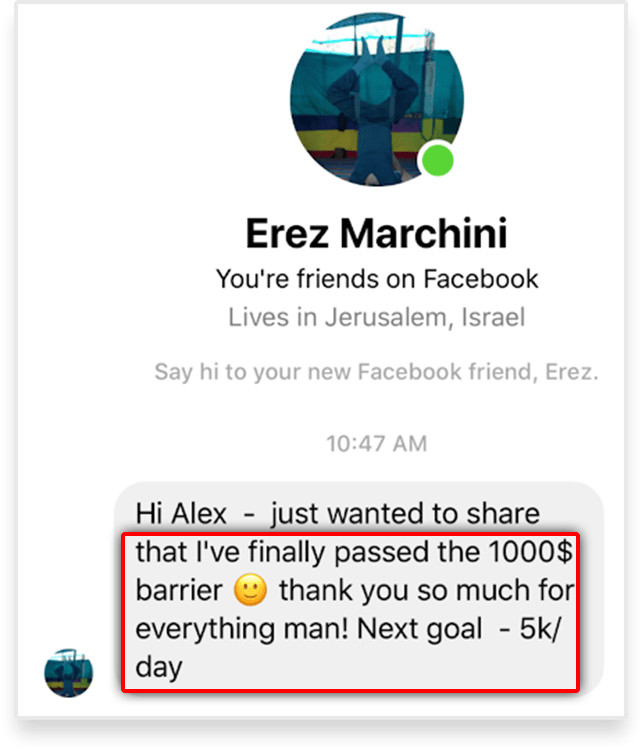Open the Erez Marchini name heading
The width and height of the screenshot is (642, 750).
coord(376,234)
